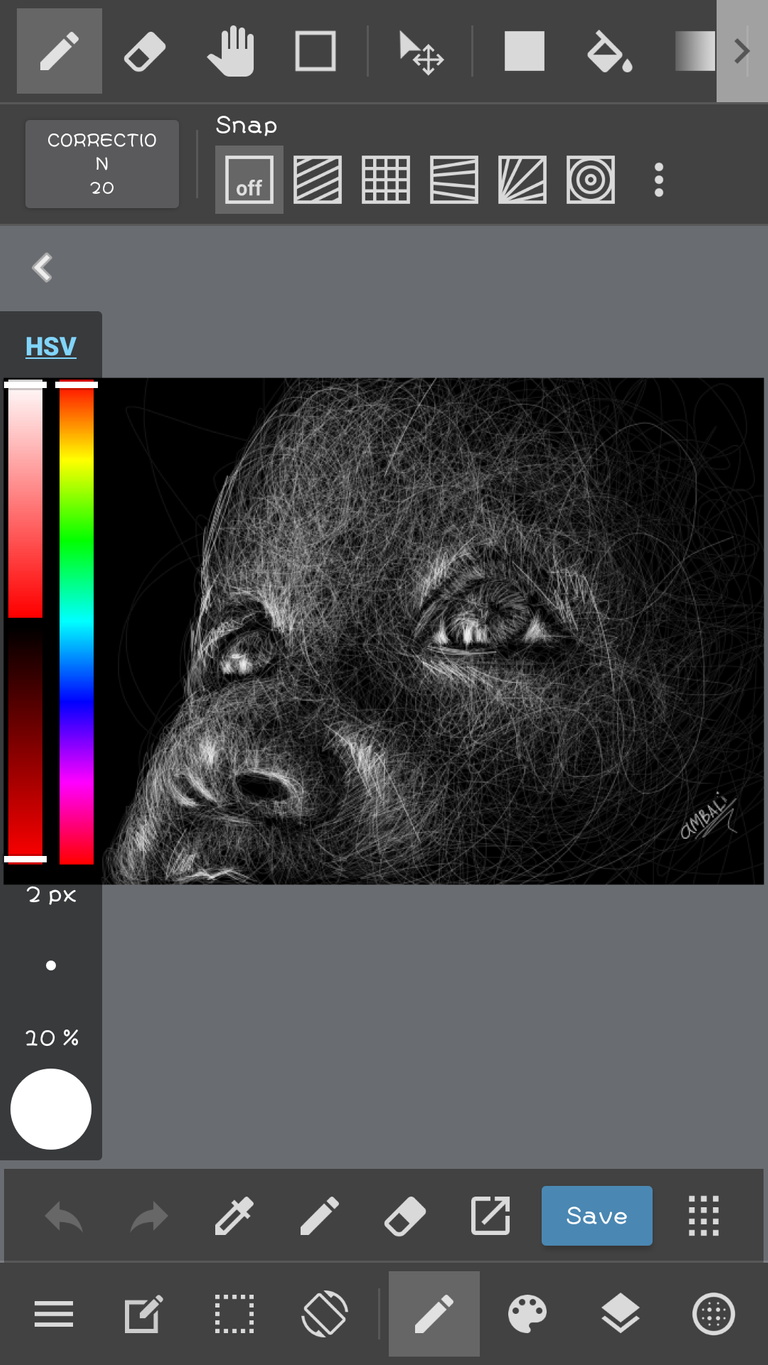Pick the pencil in shortcut bar
768x1365 pixels.
pos(319,1216)
